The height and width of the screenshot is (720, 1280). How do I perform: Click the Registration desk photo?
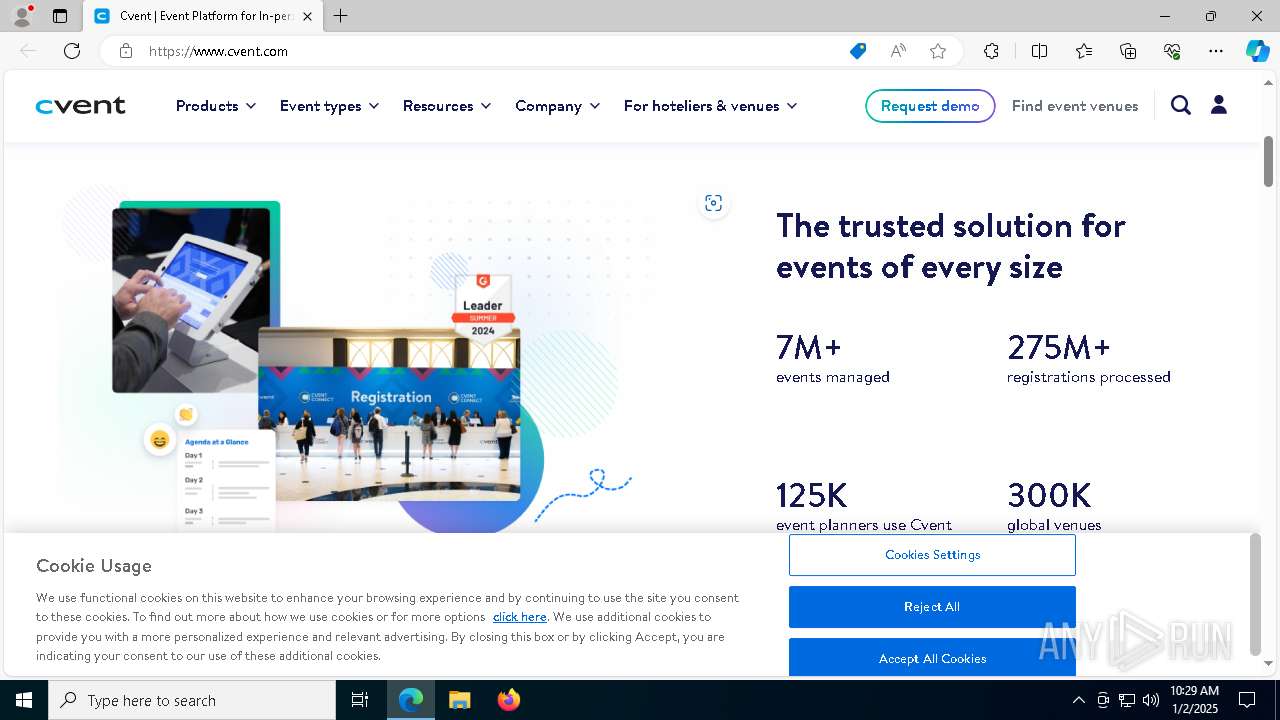[x=389, y=413]
